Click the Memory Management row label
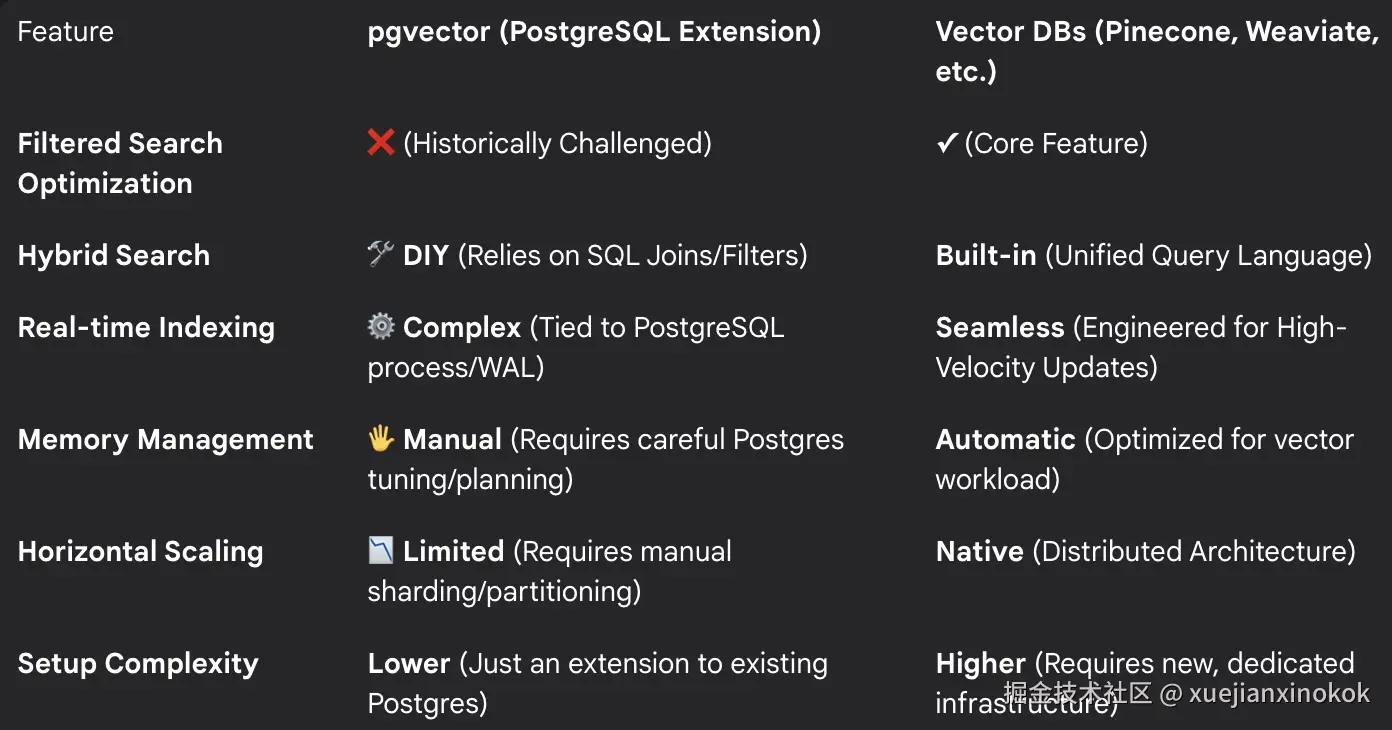1392x730 pixels. point(166,440)
